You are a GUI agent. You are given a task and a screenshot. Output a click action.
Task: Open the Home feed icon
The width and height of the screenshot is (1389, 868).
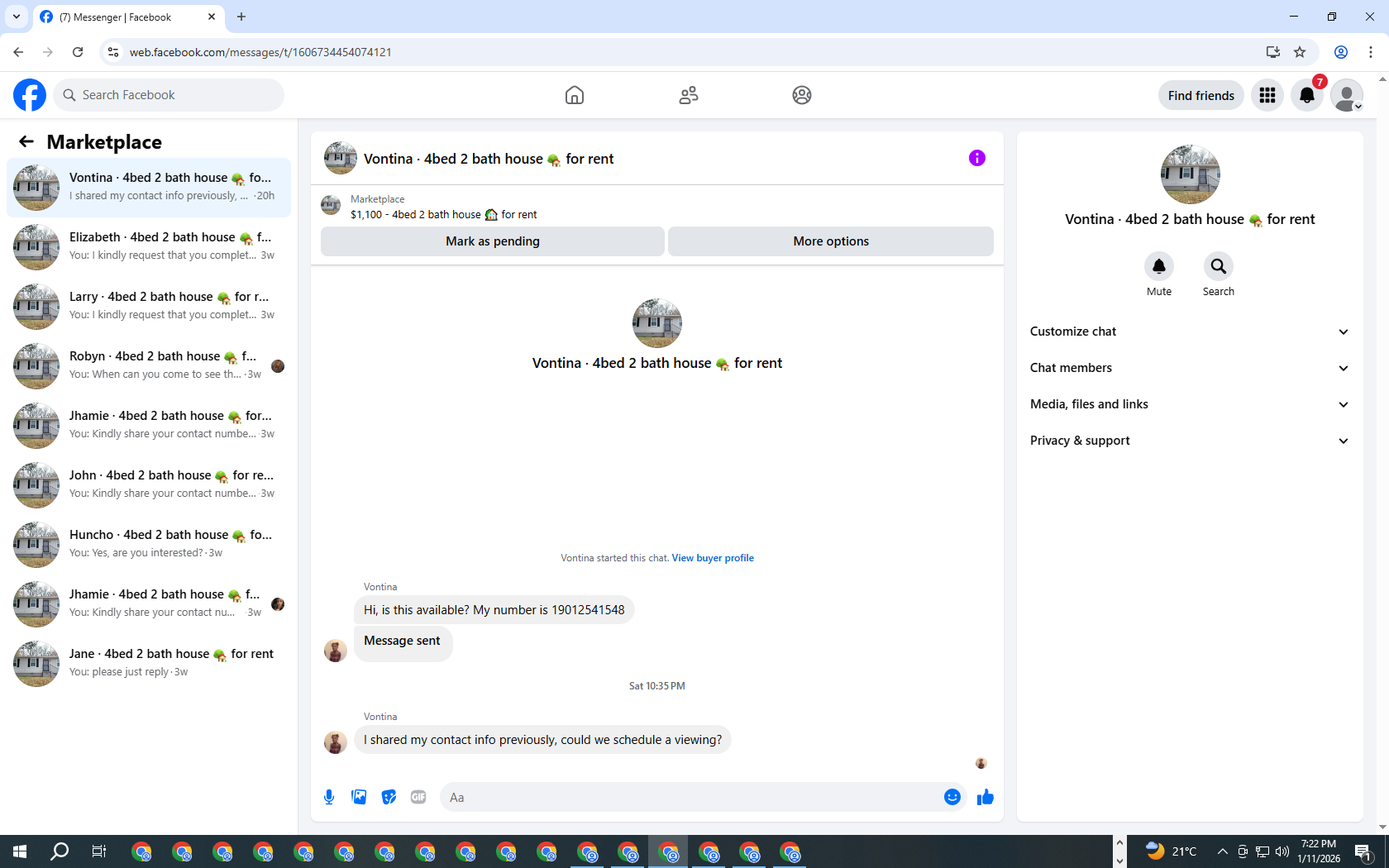(x=575, y=95)
